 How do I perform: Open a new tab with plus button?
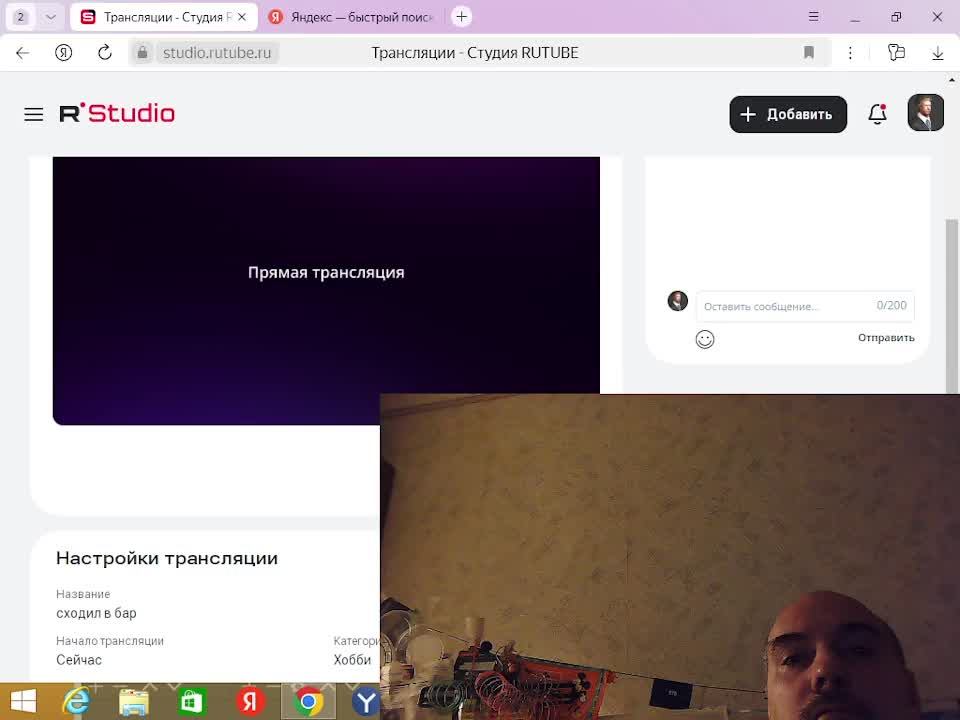[x=462, y=17]
